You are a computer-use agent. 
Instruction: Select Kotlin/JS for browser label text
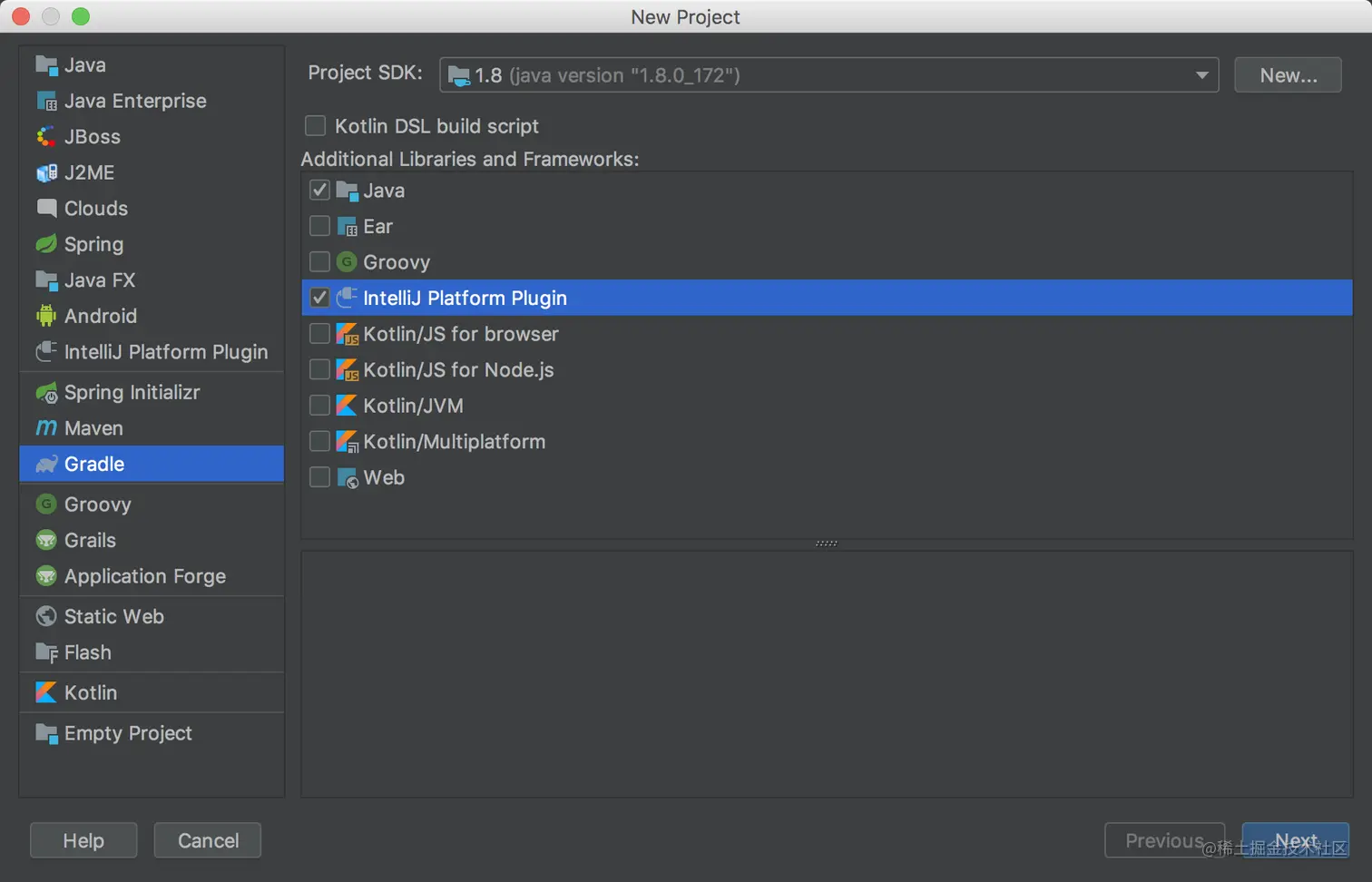click(461, 334)
